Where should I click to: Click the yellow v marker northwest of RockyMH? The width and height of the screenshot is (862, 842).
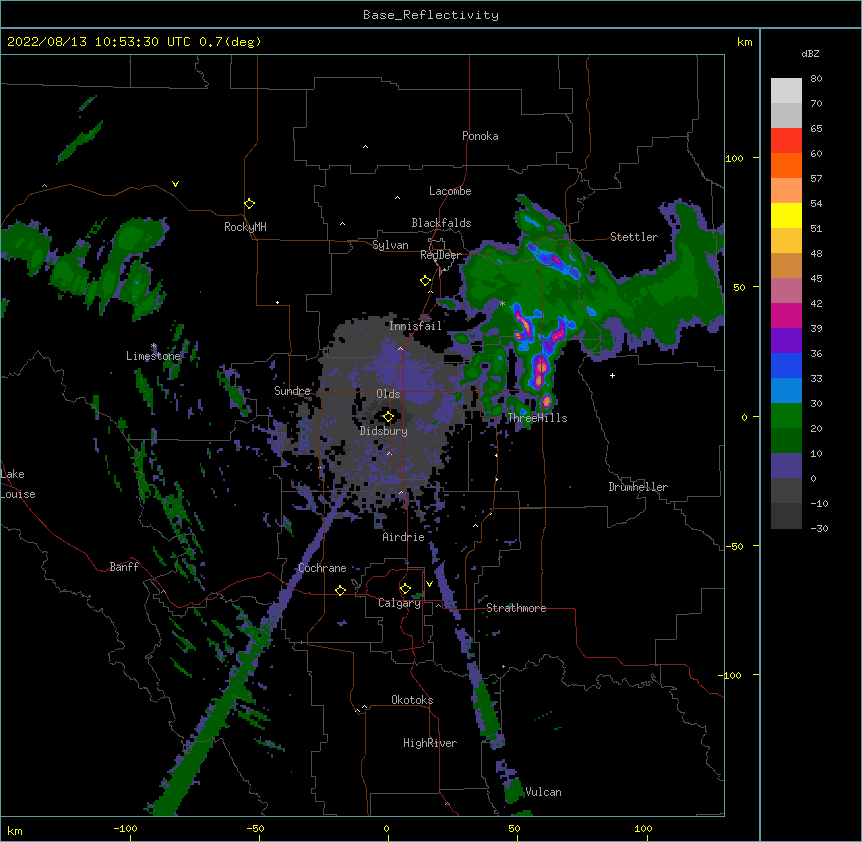tap(175, 184)
